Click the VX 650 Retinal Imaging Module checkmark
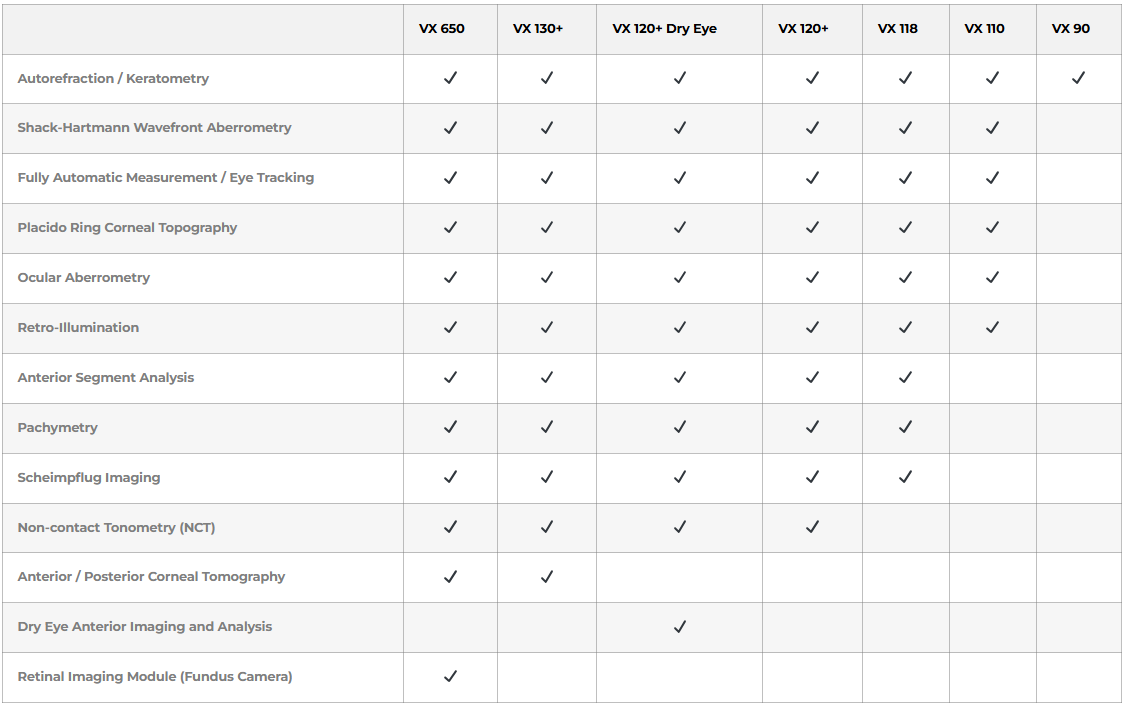The width and height of the screenshot is (1125, 708). pos(450,677)
